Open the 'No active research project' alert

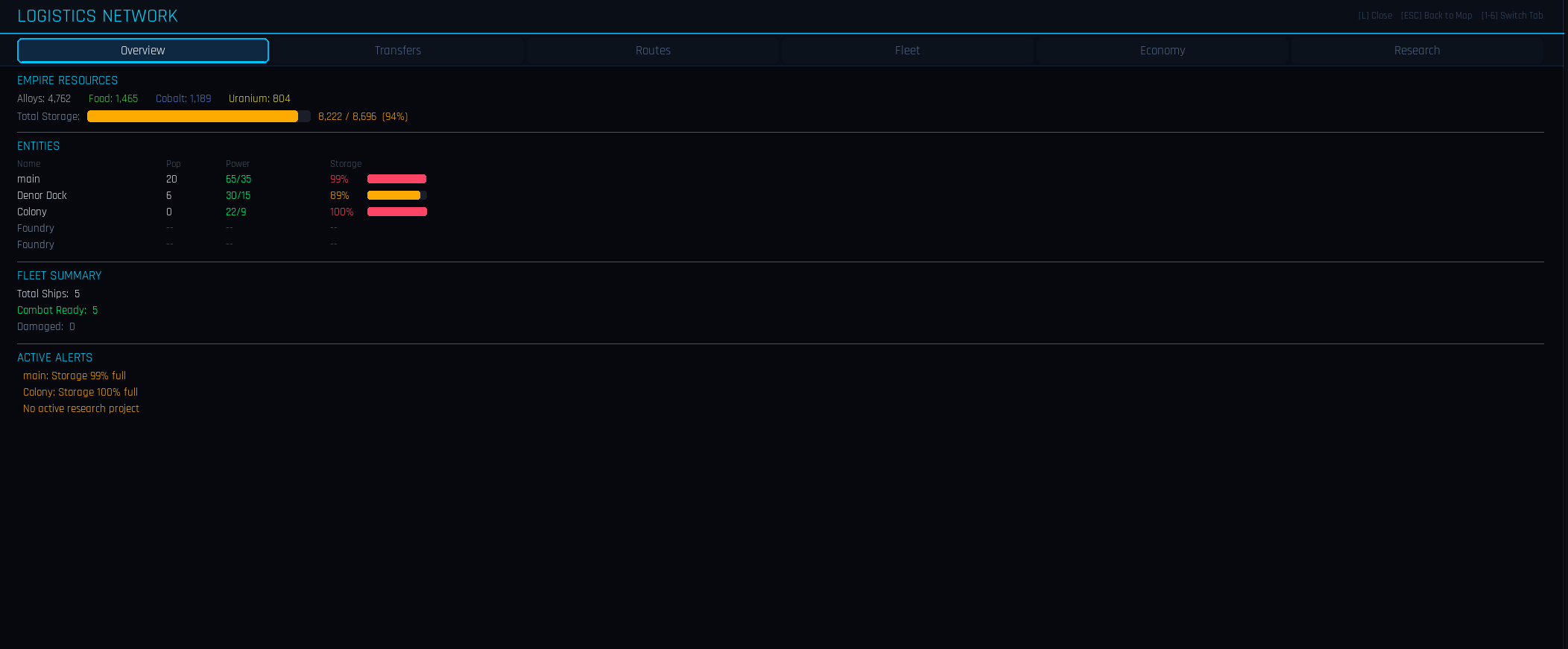81,408
